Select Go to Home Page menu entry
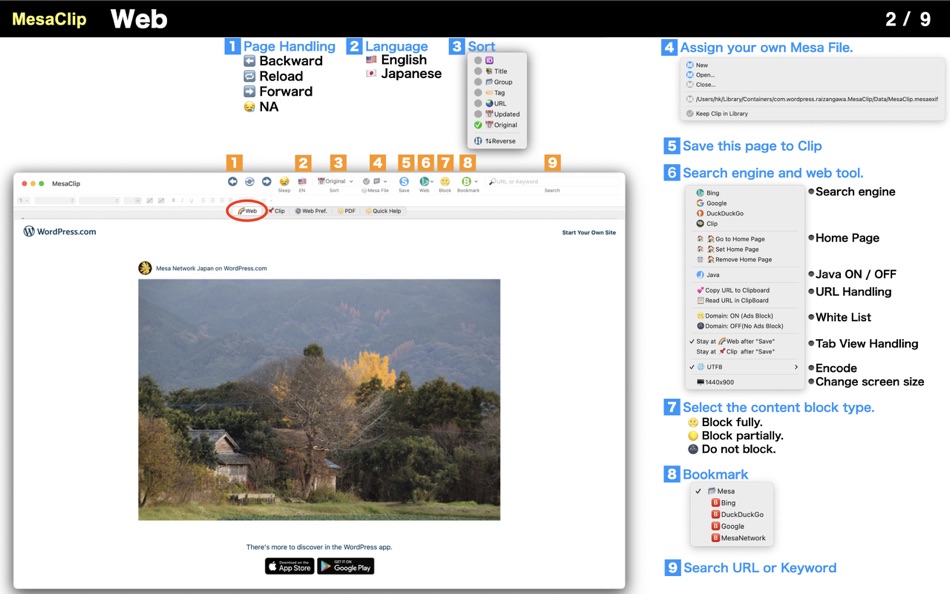Viewport: 950px width, 594px height. 731,239
